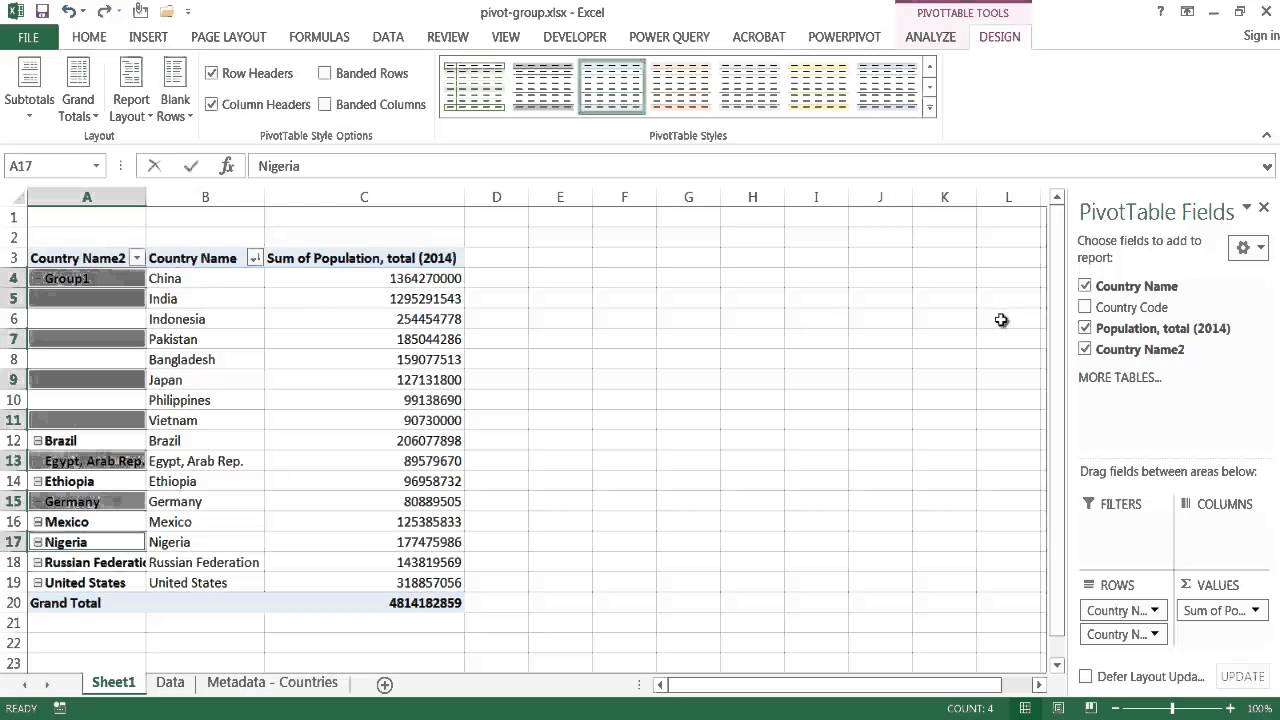
Task: Open the Sum of Po... values field dropdown
Action: click(1255, 610)
